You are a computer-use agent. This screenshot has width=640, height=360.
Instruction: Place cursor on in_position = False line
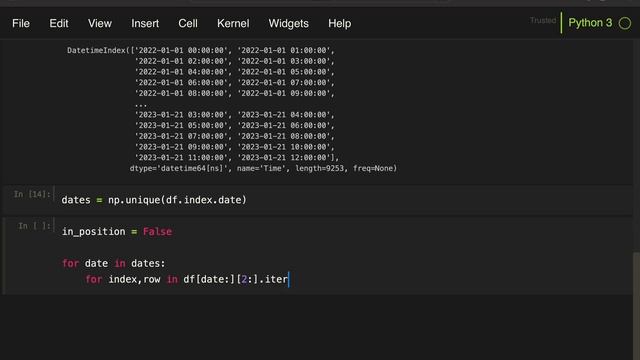click(117, 232)
